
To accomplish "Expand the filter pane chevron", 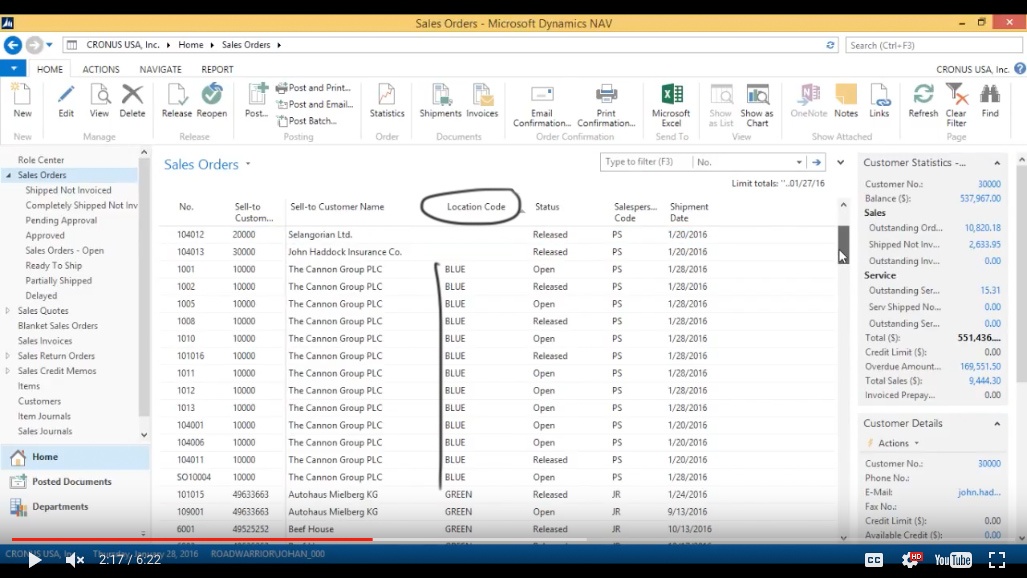I will pos(840,162).
